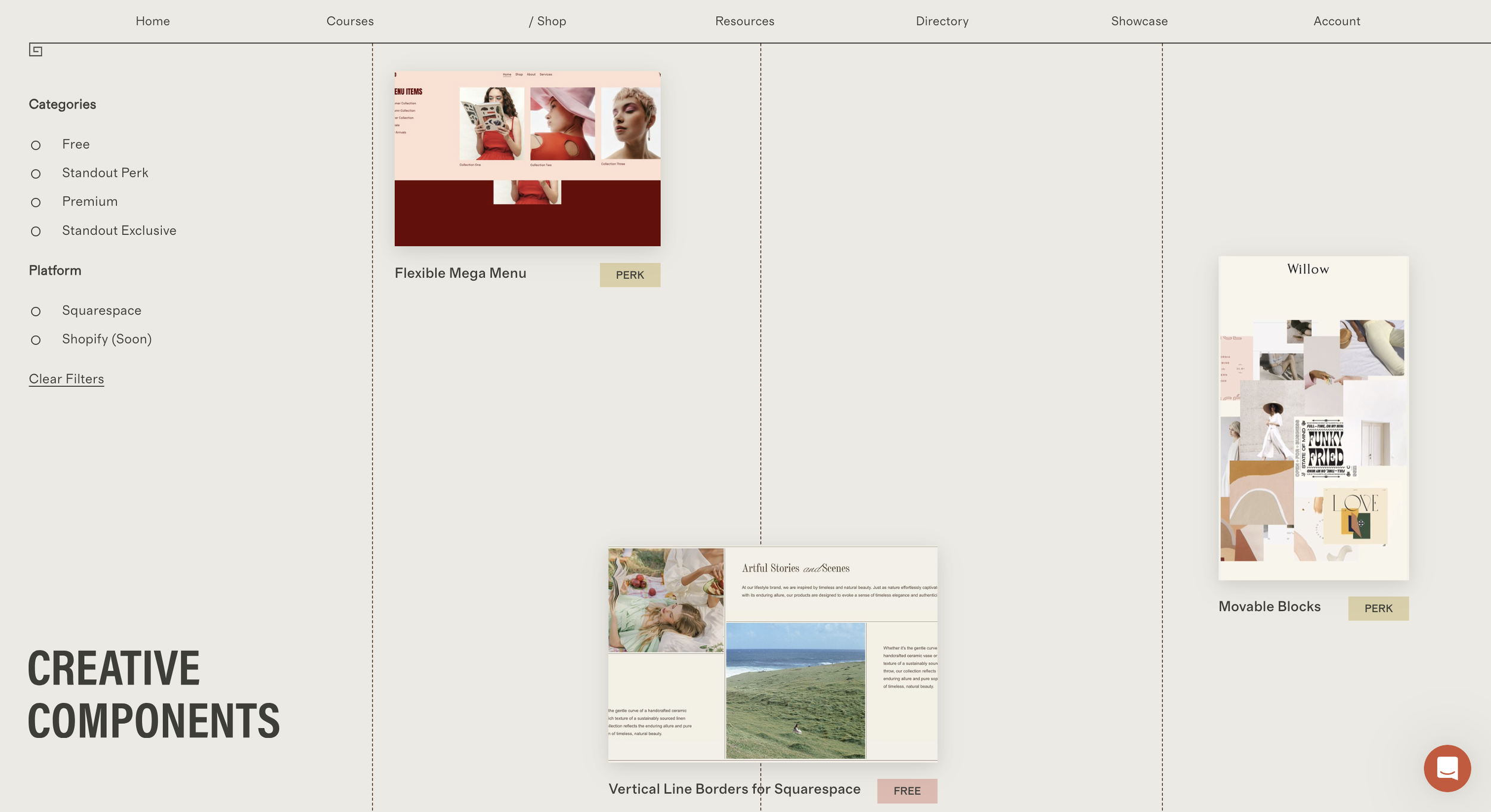Open the Flexible Mega Menu title link

click(x=460, y=273)
